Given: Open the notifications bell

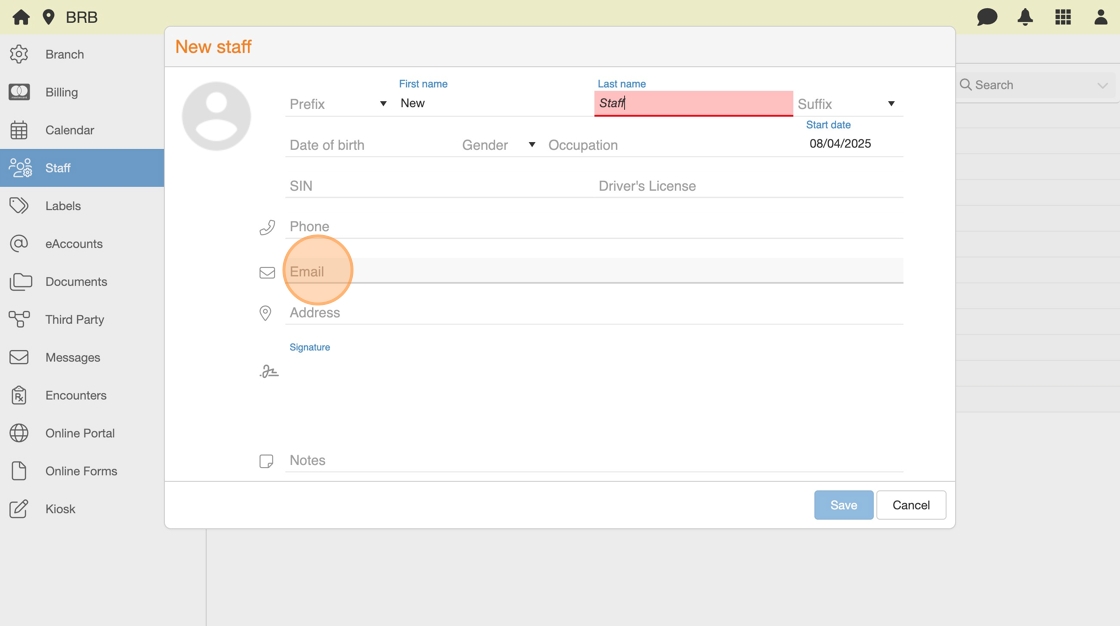Looking at the screenshot, I should tap(1025, 17).
